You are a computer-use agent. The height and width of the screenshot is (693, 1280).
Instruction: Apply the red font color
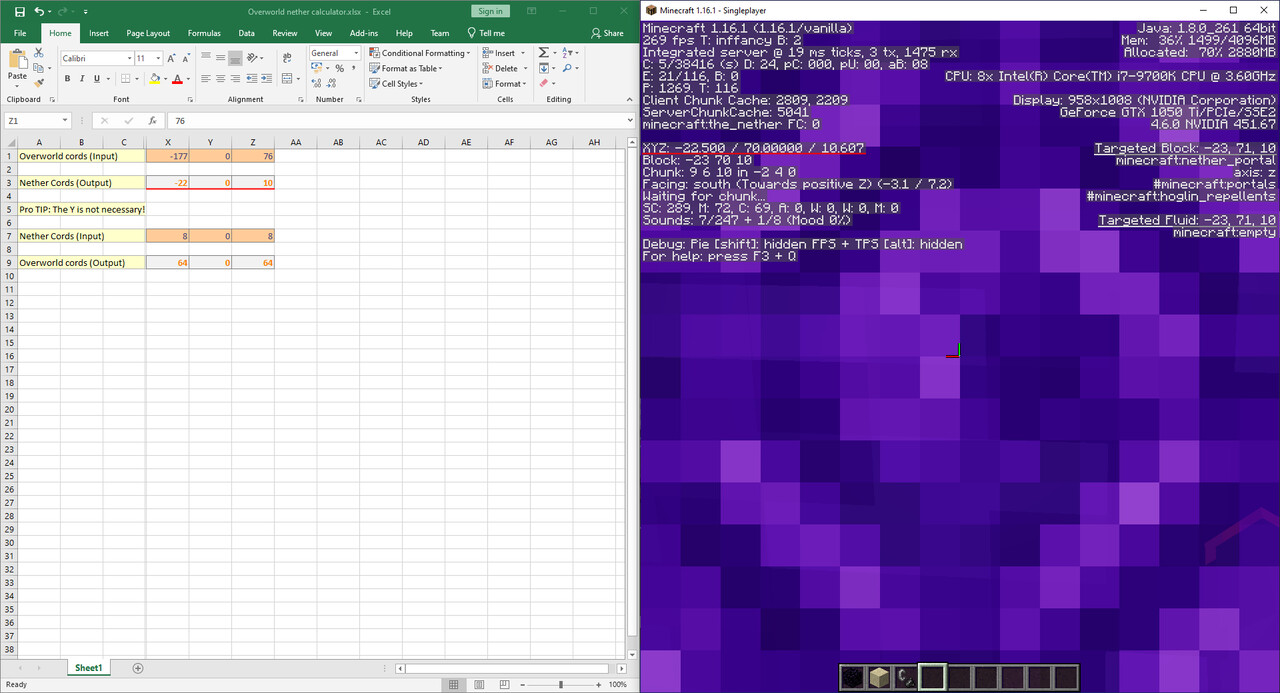click(x=177, y=78)
